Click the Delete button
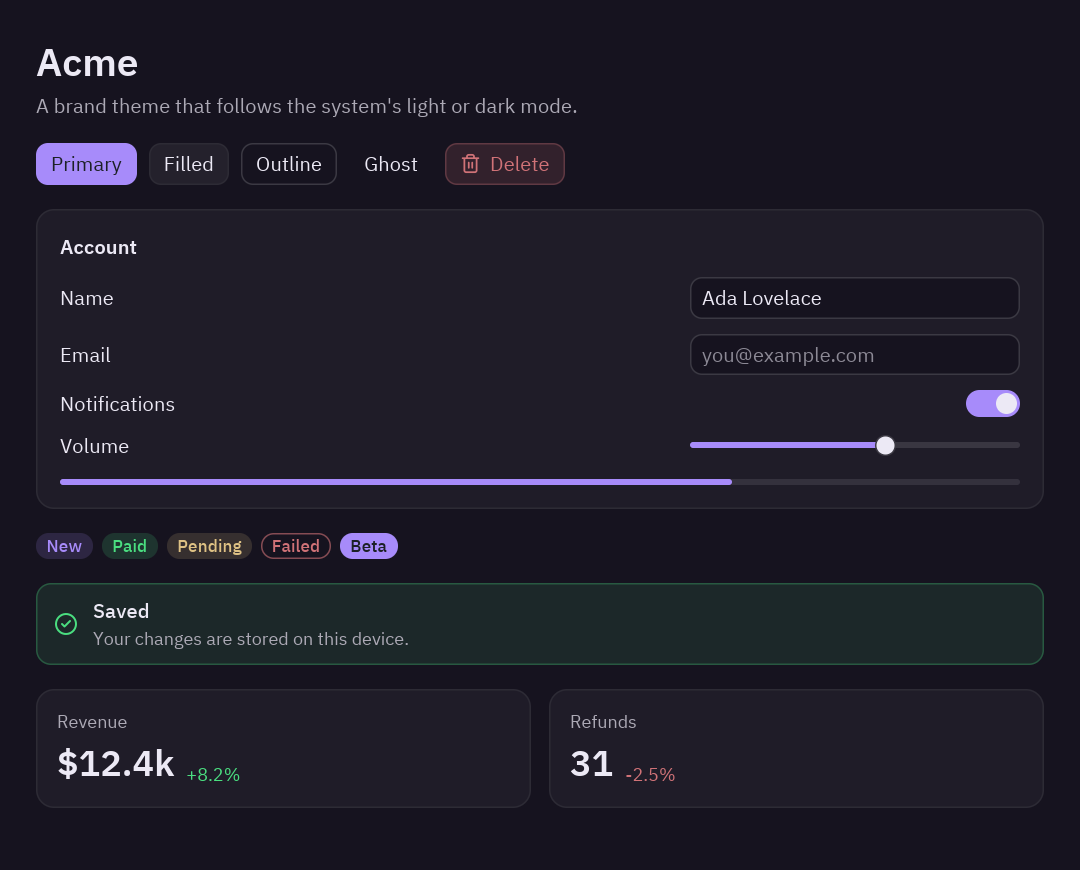The image size is (1080, 870). click(505, 164)
